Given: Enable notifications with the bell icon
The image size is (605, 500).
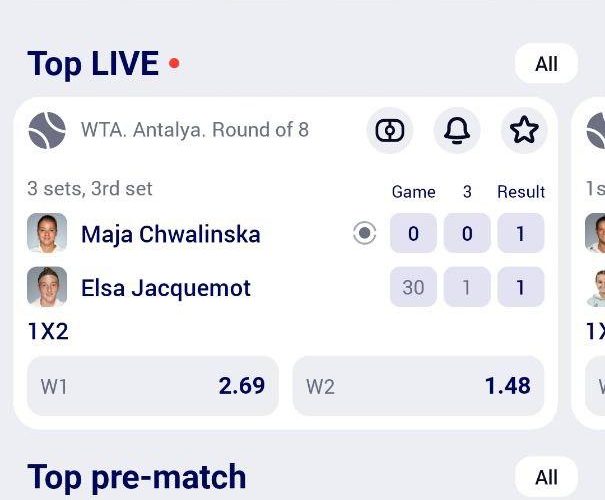Looking at the screenshot, I should 457,130.
